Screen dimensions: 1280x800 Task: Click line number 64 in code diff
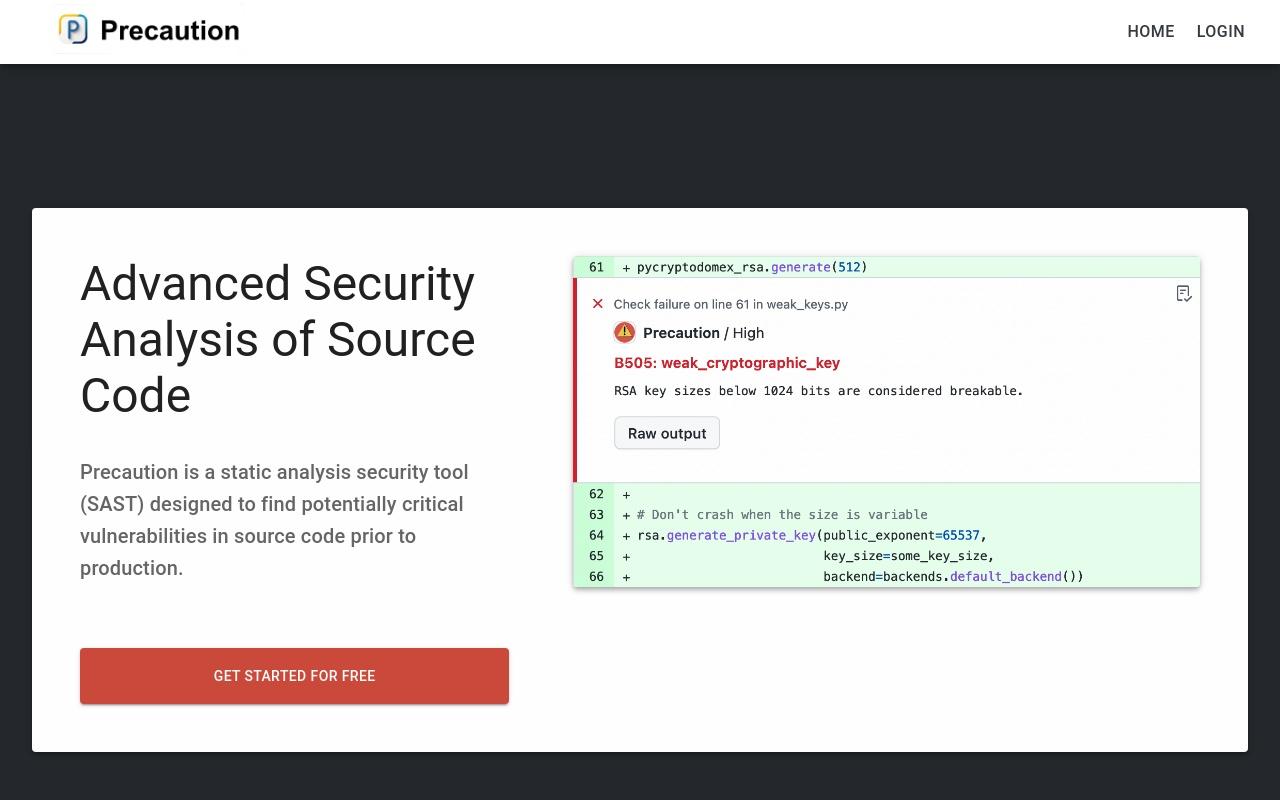pos(596,535)
